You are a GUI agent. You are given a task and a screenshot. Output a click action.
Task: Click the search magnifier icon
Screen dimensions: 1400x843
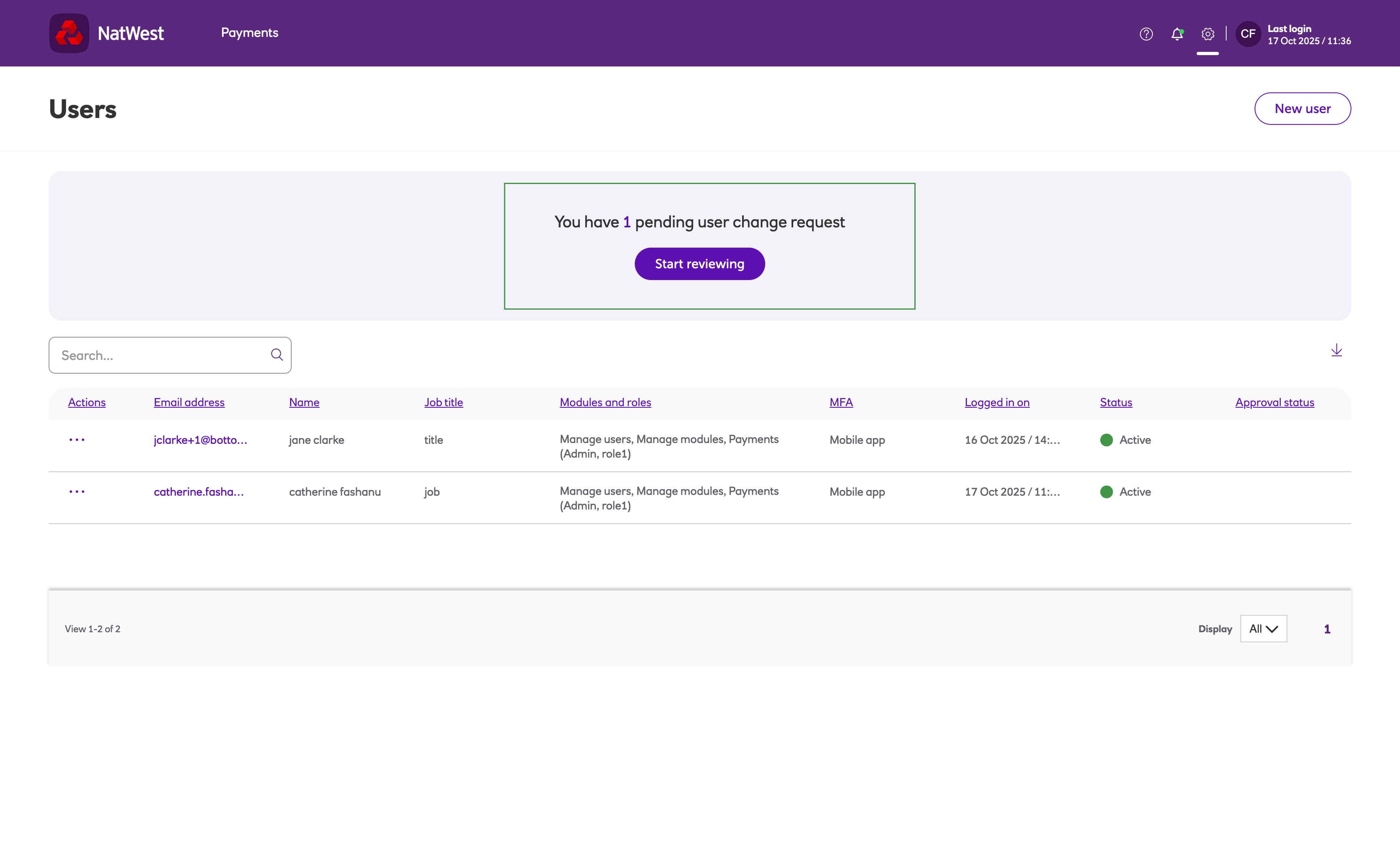[x=277, y=355]
